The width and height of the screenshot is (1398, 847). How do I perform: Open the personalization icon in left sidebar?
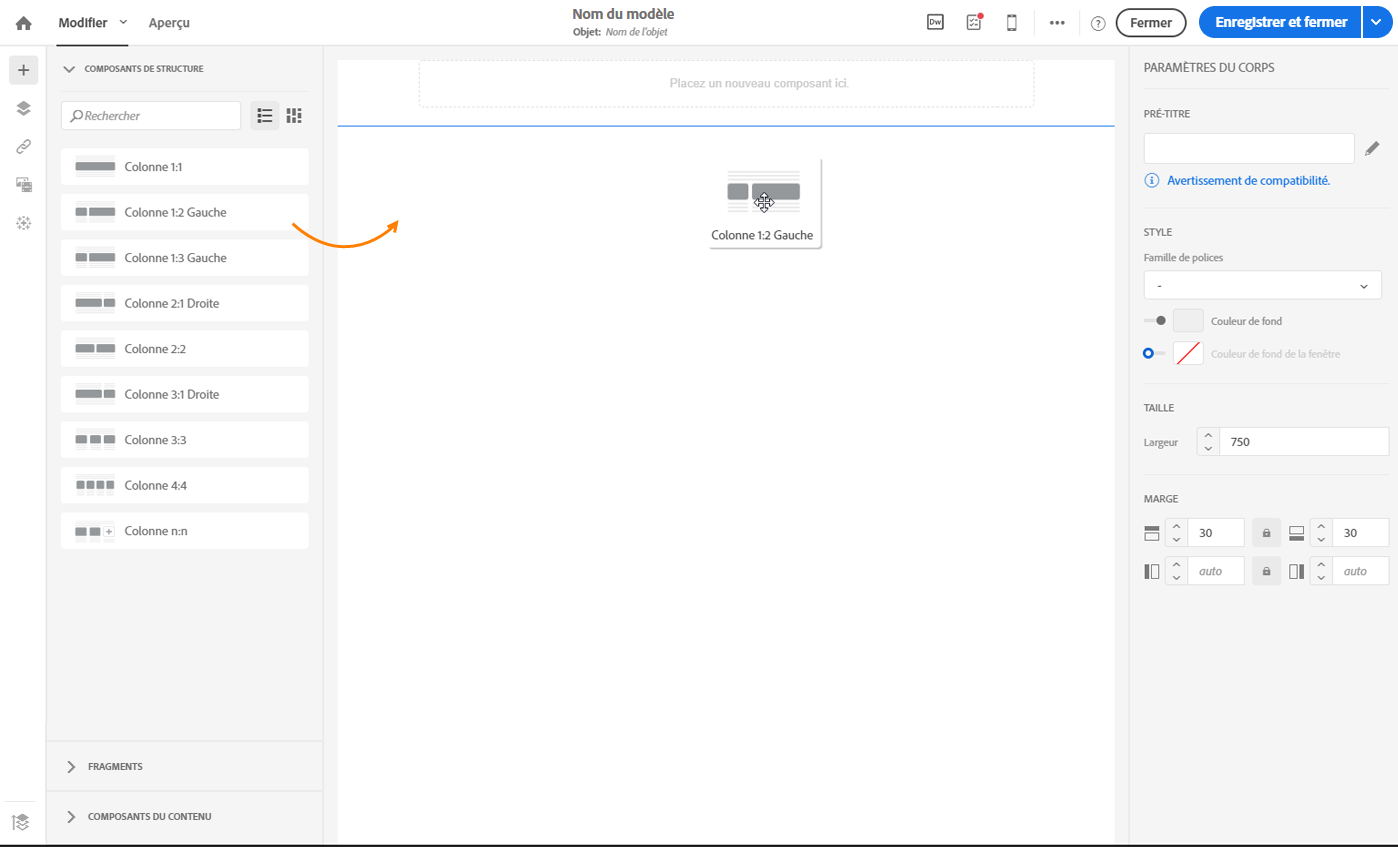24,223
